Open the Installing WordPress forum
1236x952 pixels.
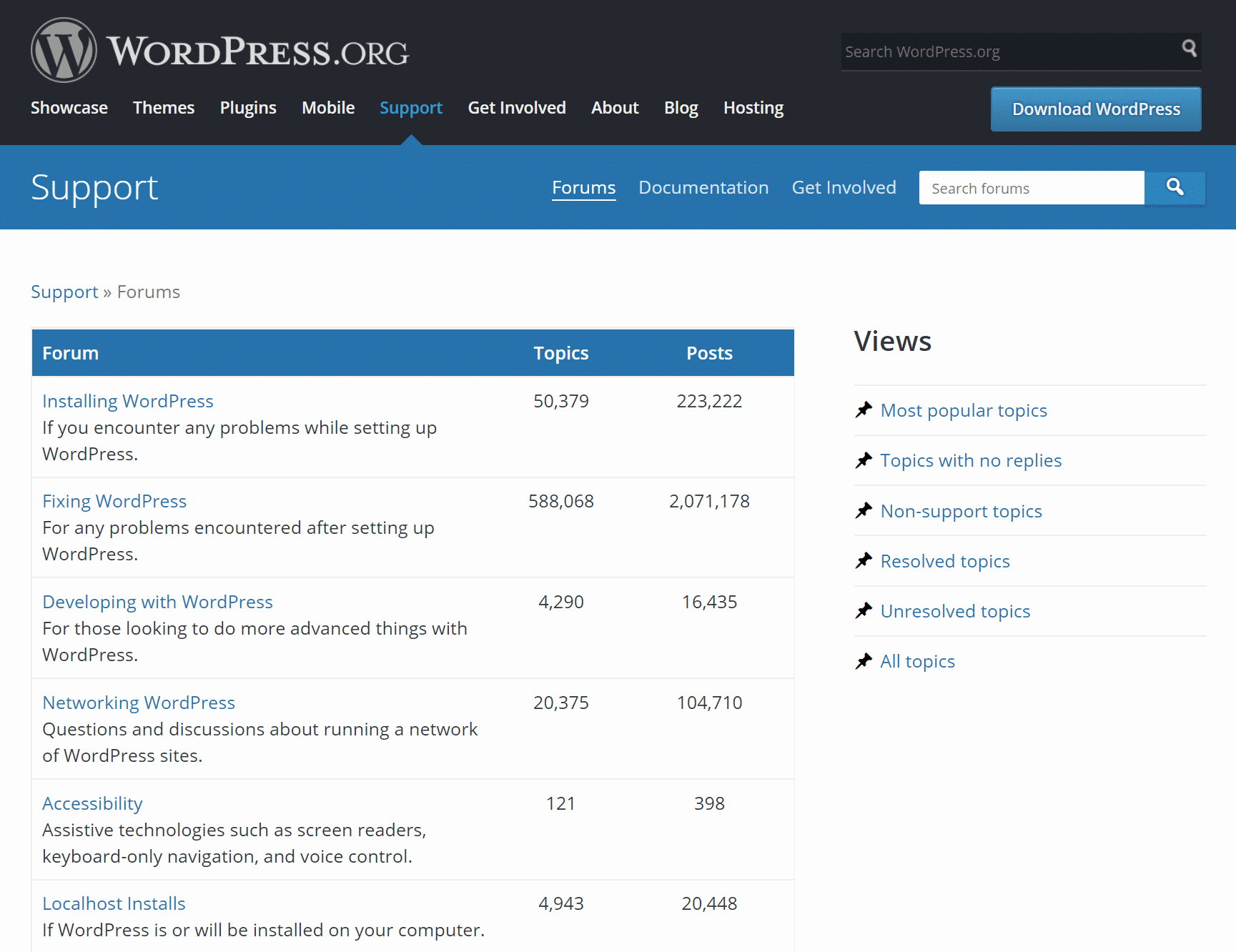tap(128, 401)
